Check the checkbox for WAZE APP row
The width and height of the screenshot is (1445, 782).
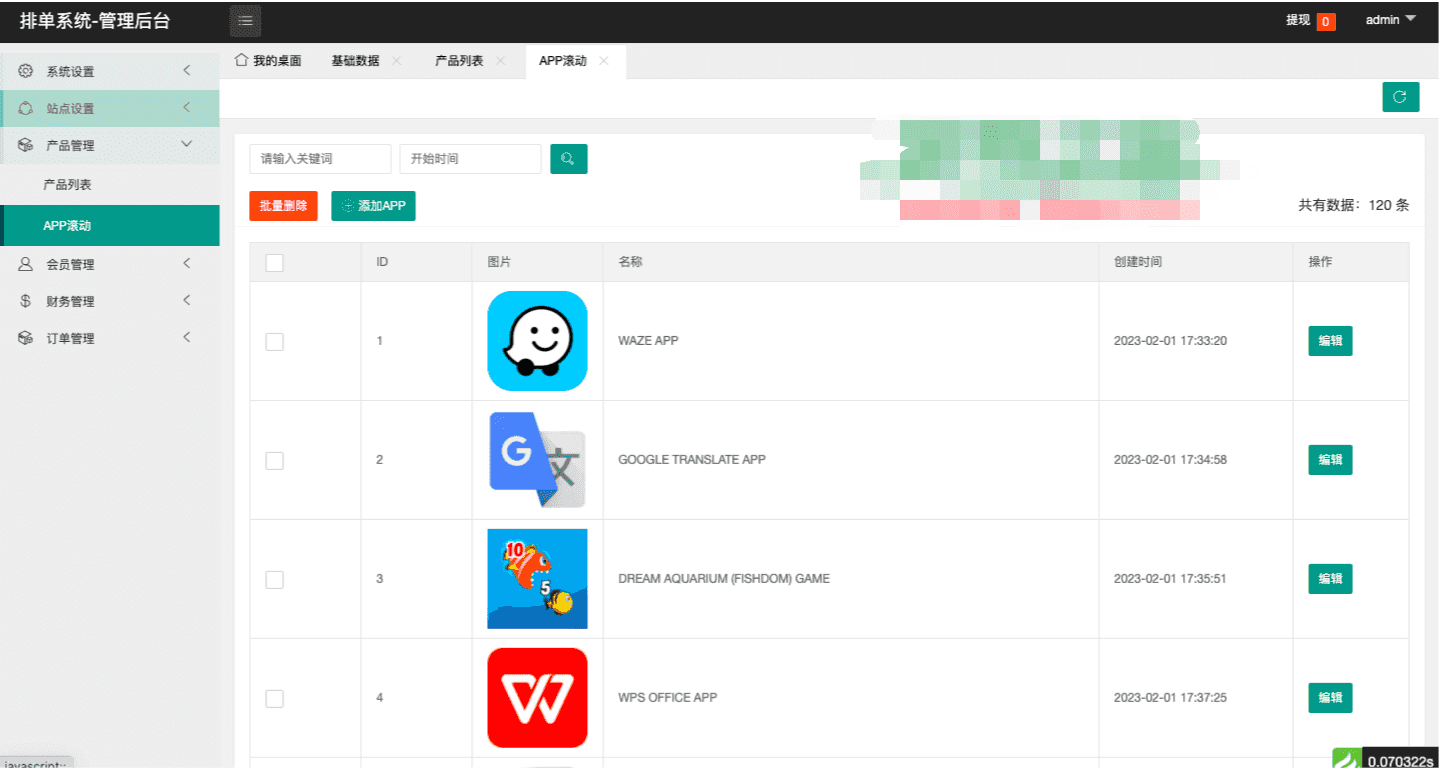click(275, 342)
